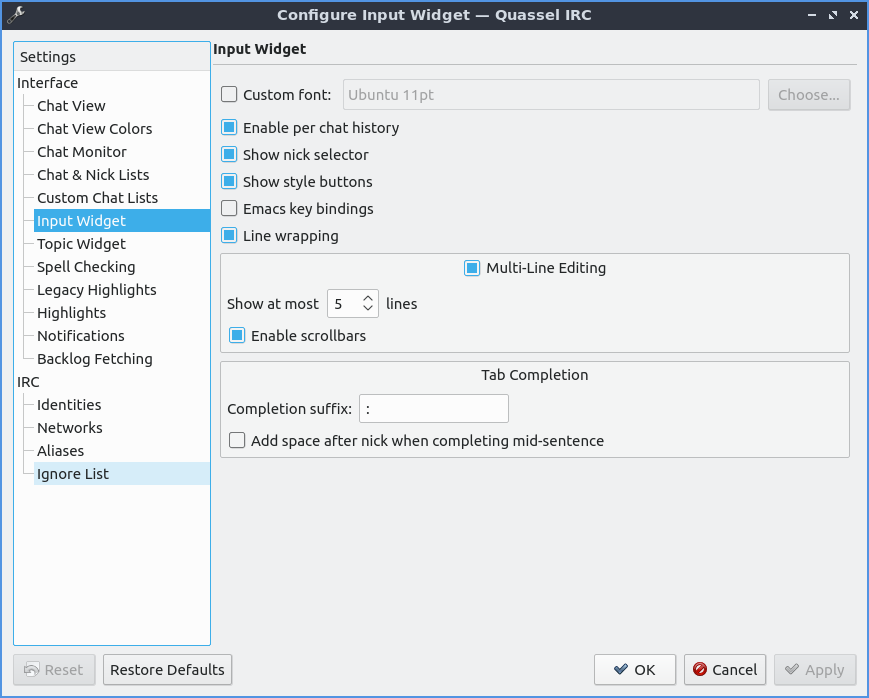Turn off Line wrapping
The height and width of the screenshot is (698, 869).
tap(229, 236)
